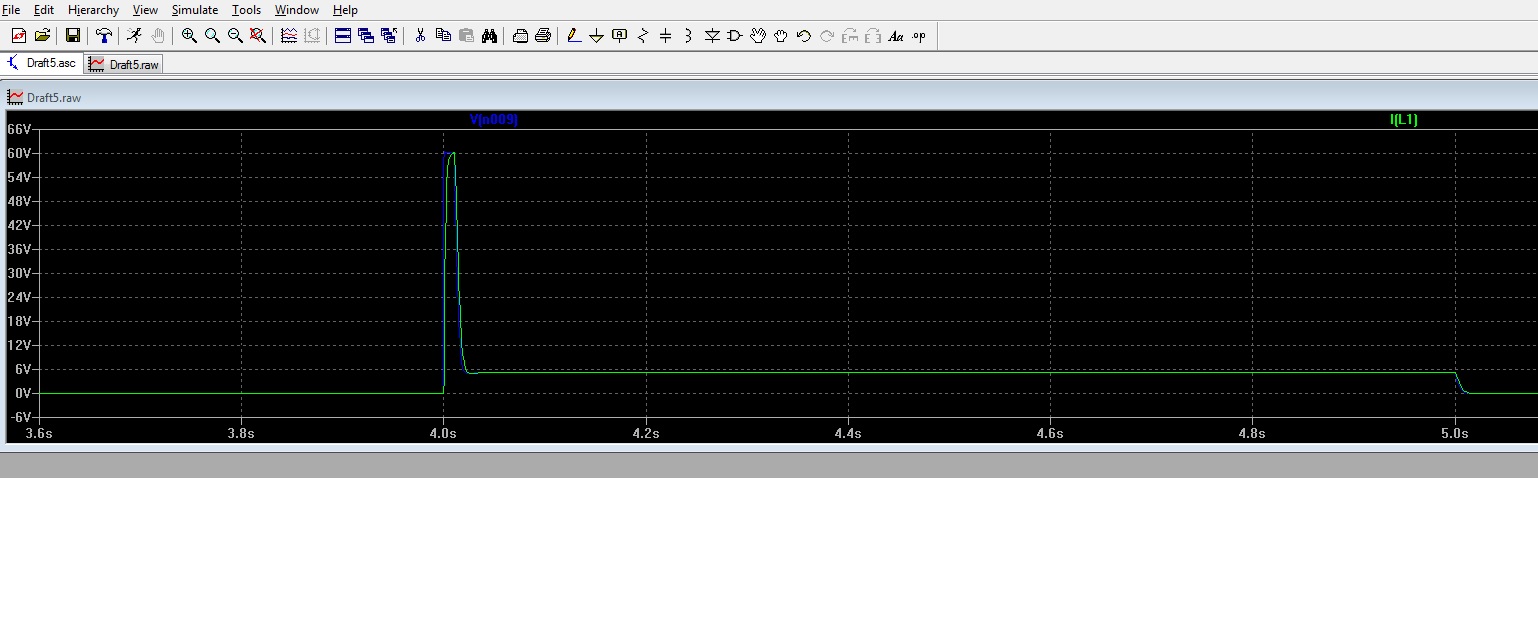Select the Place Text Aa tool
Image resolution: width=1538 pixels, height=620 pixels.
click(896, 36)
